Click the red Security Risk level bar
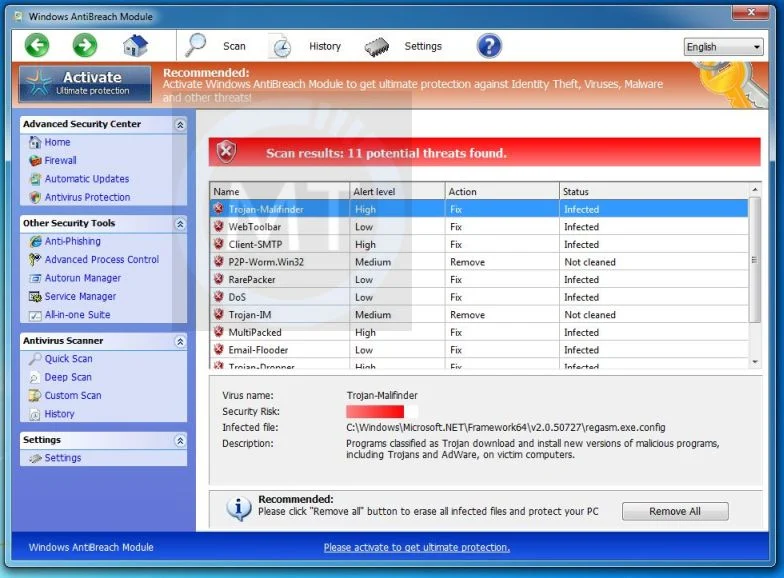784x578 pixels. 375,412
